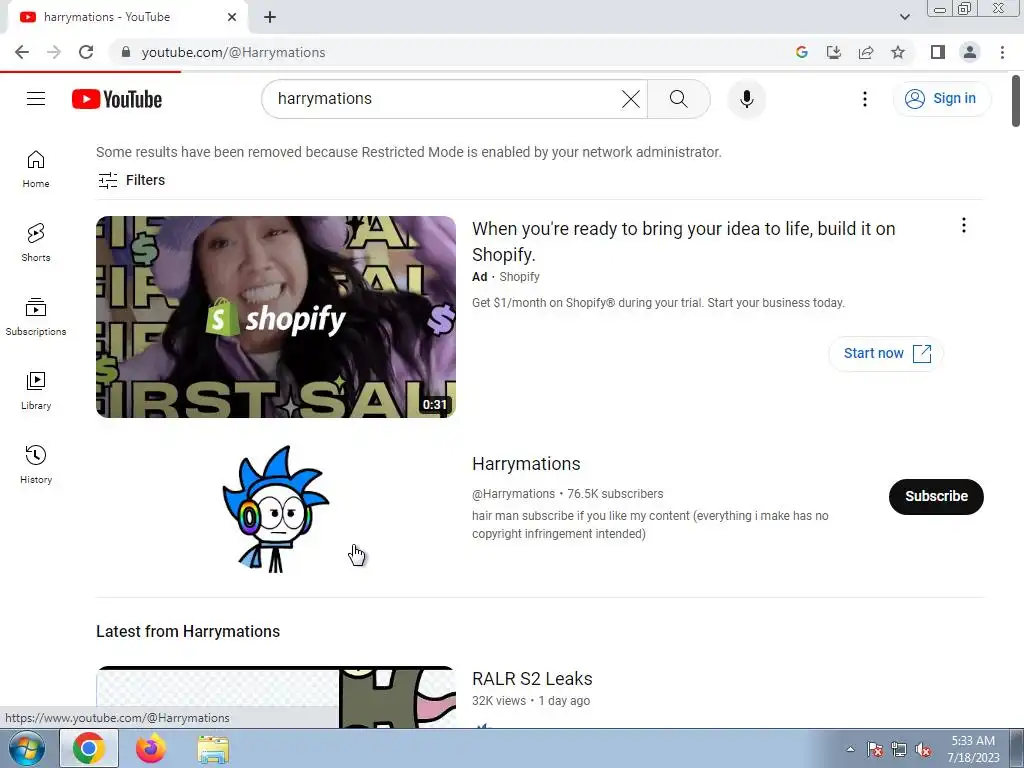Click the Start now Shopify button

pyautogui.click(x=886, y=353)
